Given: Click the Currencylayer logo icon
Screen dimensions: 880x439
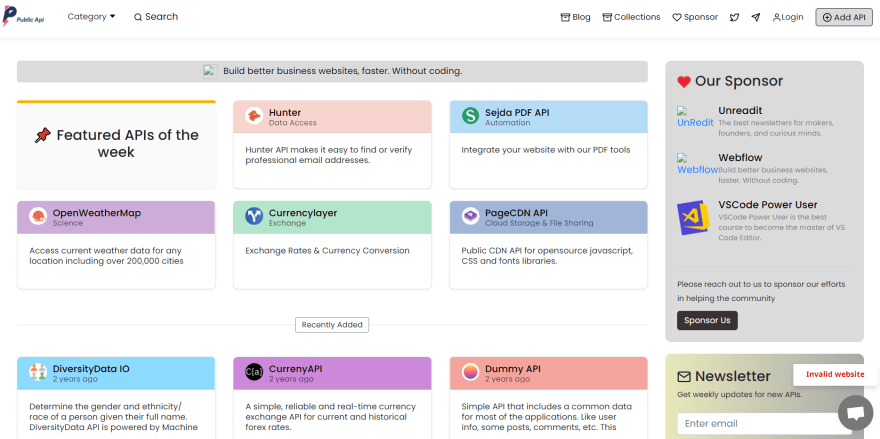Looking at the screenshot, I should pyautogui.click(x=254, y=216).
